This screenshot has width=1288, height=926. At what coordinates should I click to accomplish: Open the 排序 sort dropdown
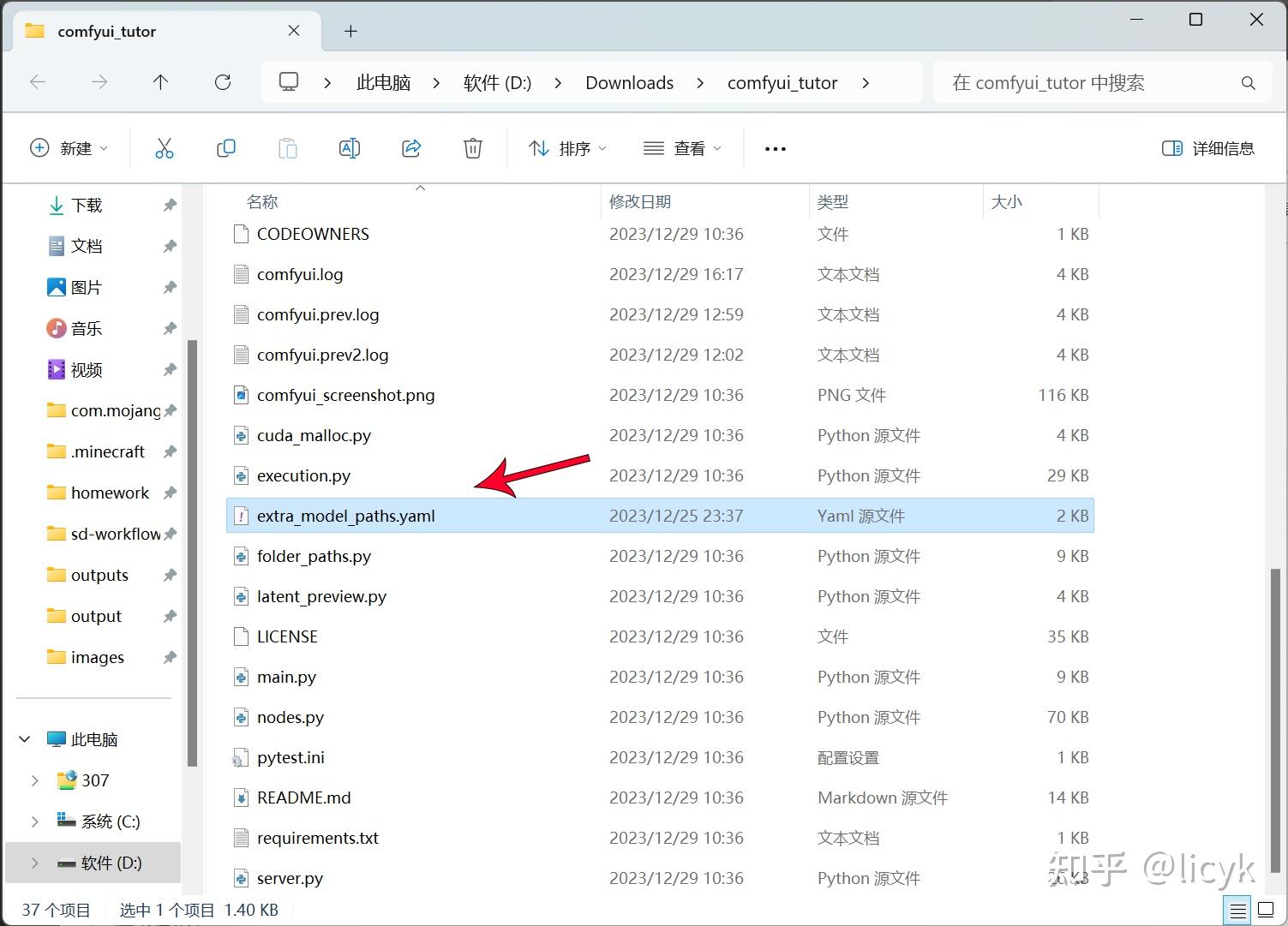(567, 147)
